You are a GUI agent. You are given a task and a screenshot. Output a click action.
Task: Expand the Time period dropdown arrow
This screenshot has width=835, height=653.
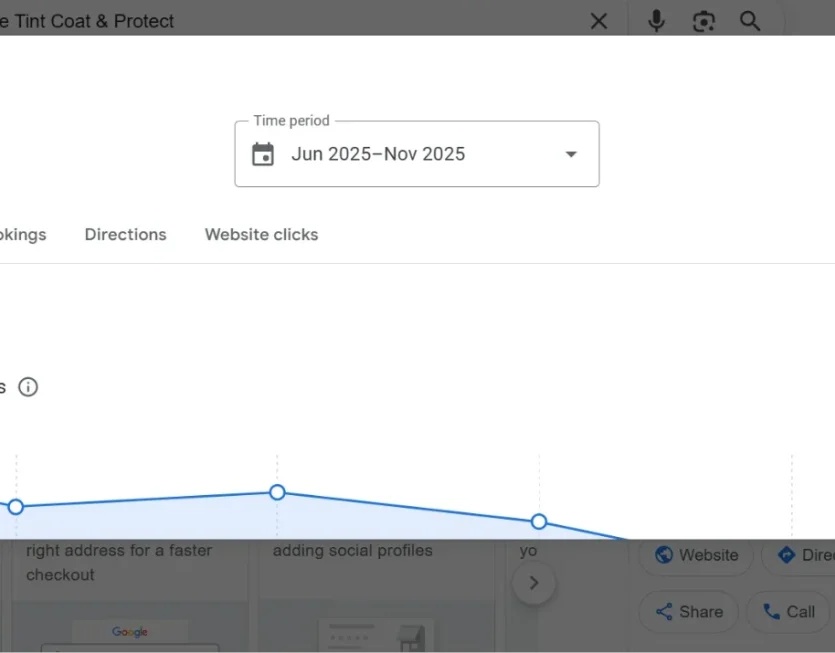click(x=571, y=154)
